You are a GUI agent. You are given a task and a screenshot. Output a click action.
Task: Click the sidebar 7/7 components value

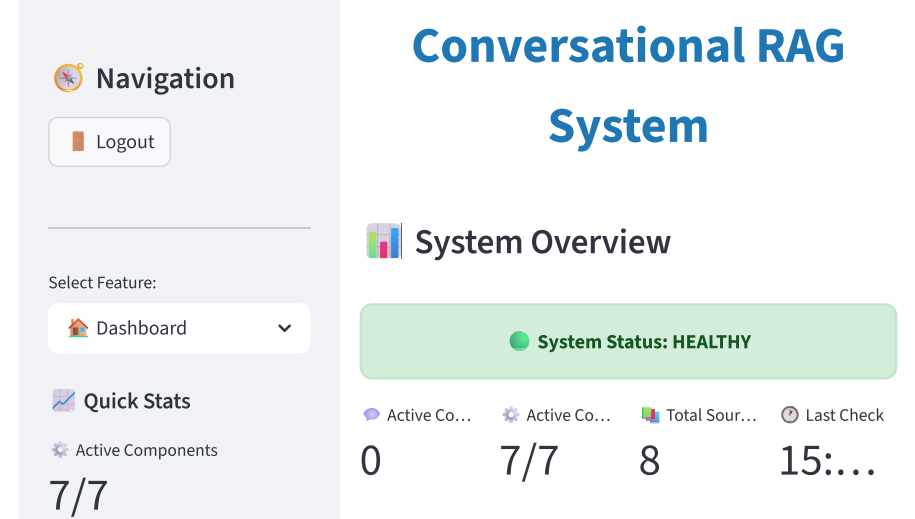[x=78, y=496]
